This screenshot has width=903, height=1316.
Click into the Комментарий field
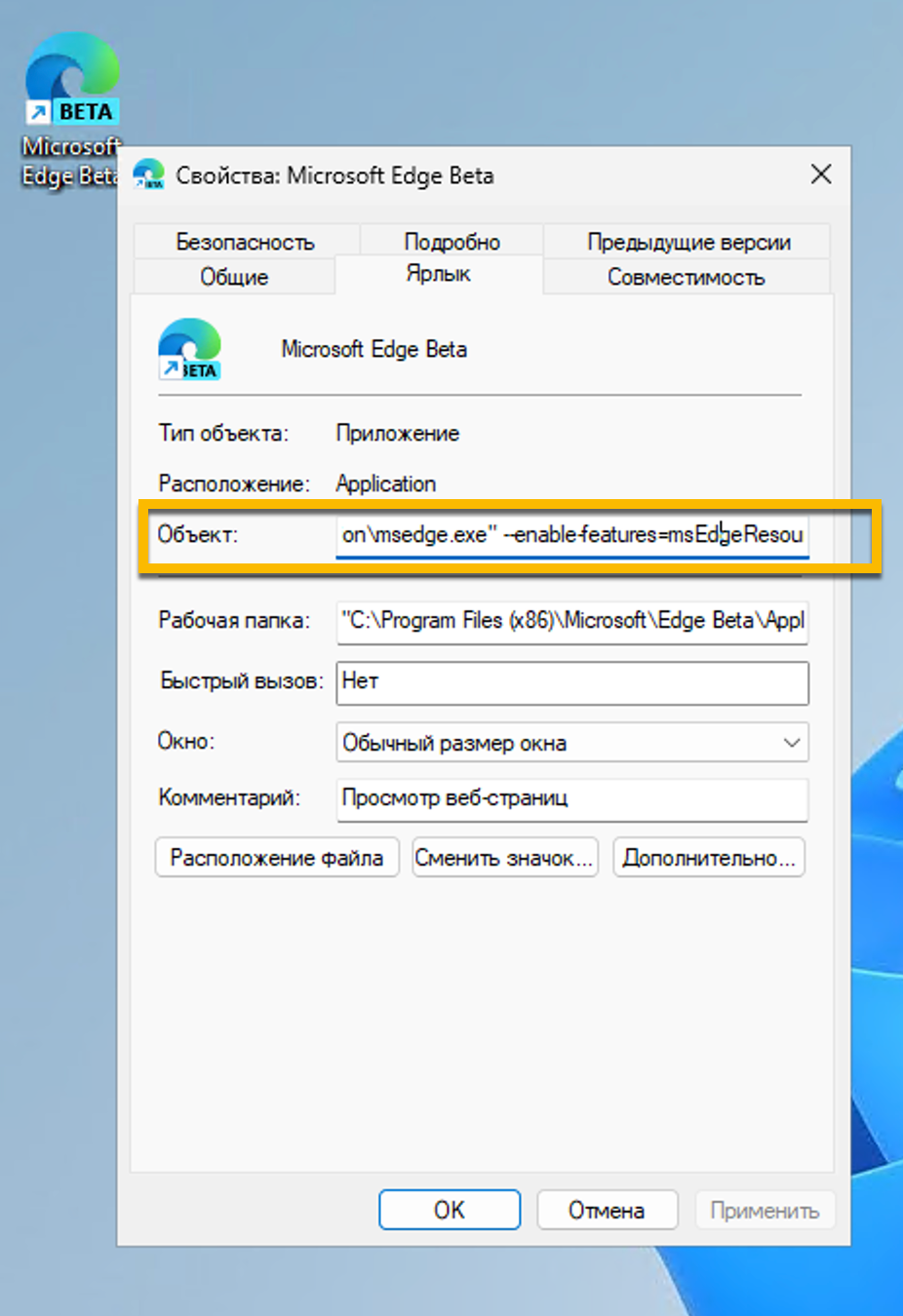click(x=572, y=798)
